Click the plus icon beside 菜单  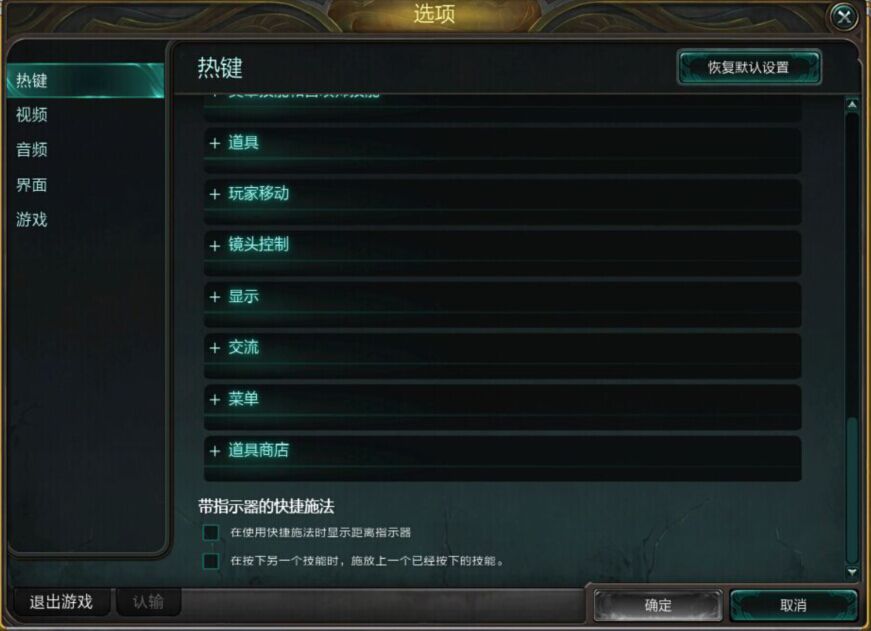pos(215,399)
